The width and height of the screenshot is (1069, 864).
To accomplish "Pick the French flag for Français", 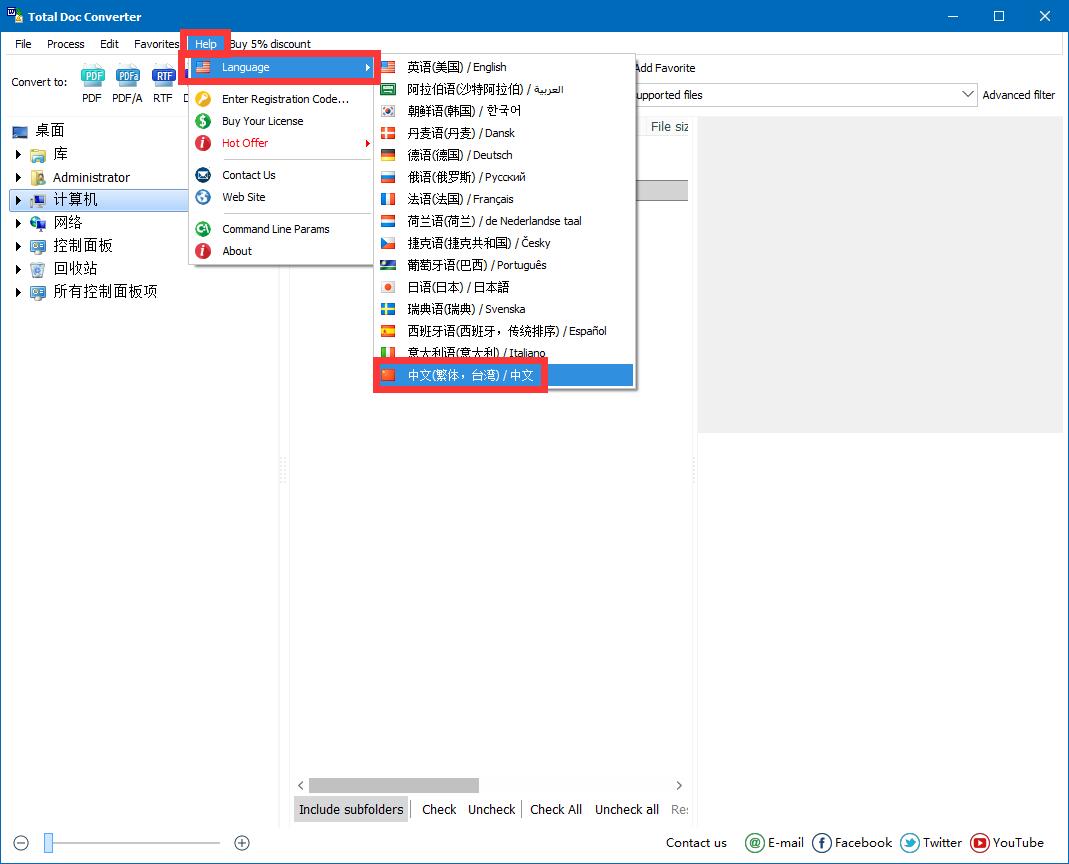I will point(388,199).
